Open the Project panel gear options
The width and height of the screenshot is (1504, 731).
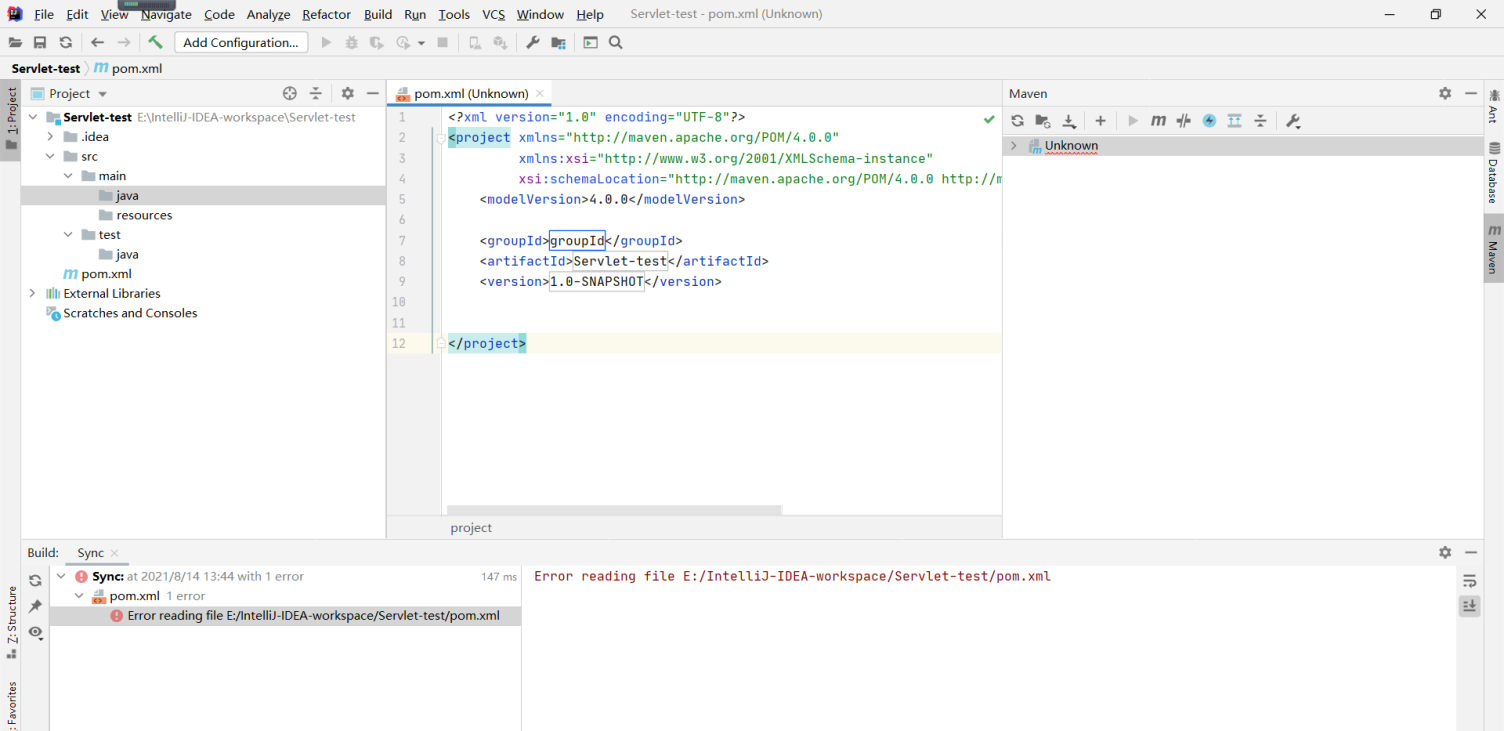pyautogui.click(x=347, y=93)
